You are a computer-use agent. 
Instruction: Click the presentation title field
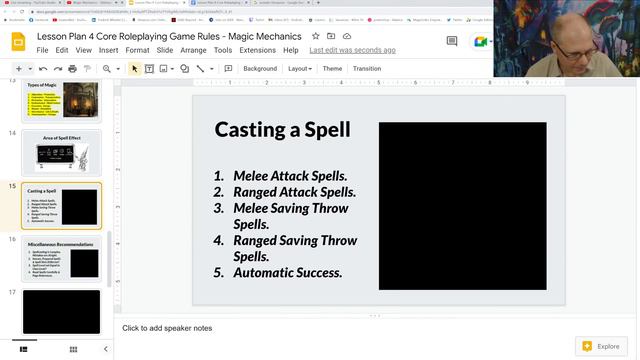tap(169, 36)
